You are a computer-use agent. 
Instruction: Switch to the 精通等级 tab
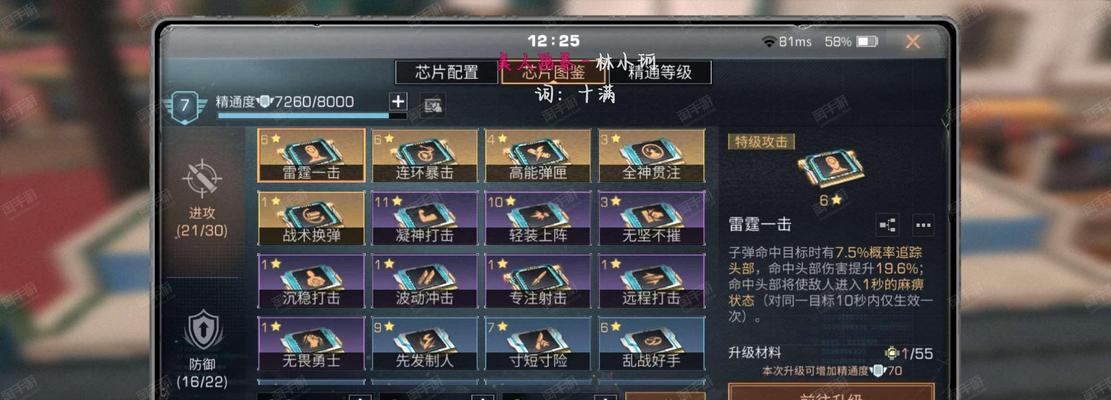click(660, 72)
